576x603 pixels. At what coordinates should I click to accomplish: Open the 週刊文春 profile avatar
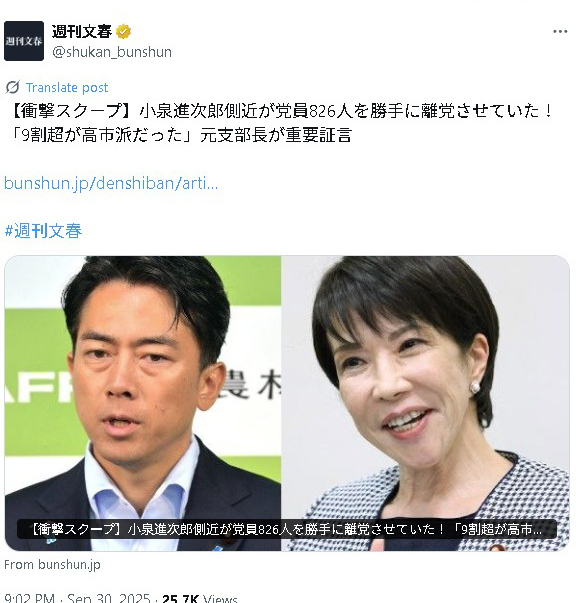(24, 41)
